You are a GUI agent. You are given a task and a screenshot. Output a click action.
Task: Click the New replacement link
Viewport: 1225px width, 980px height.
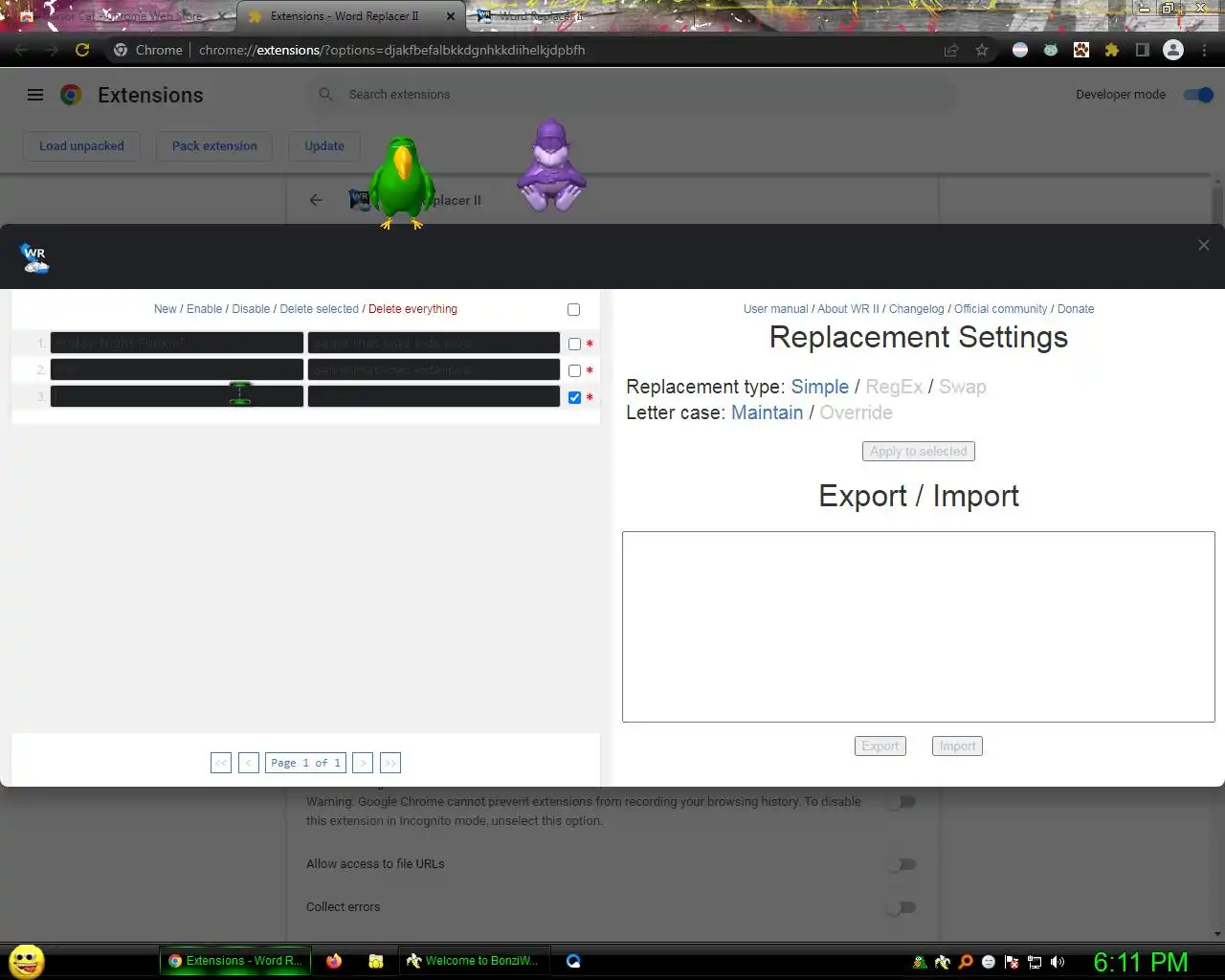click(165, 309)
